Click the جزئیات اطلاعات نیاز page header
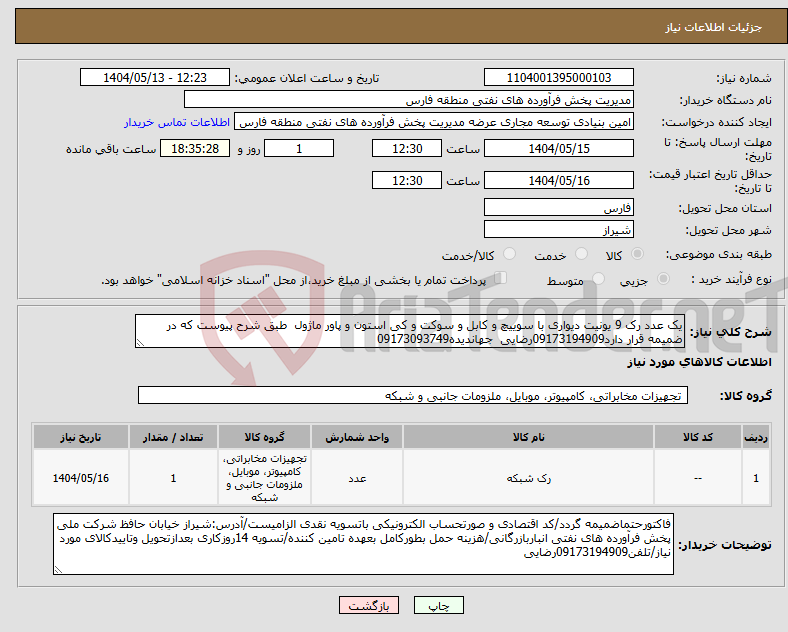The image size is (788, 632). 713,27
